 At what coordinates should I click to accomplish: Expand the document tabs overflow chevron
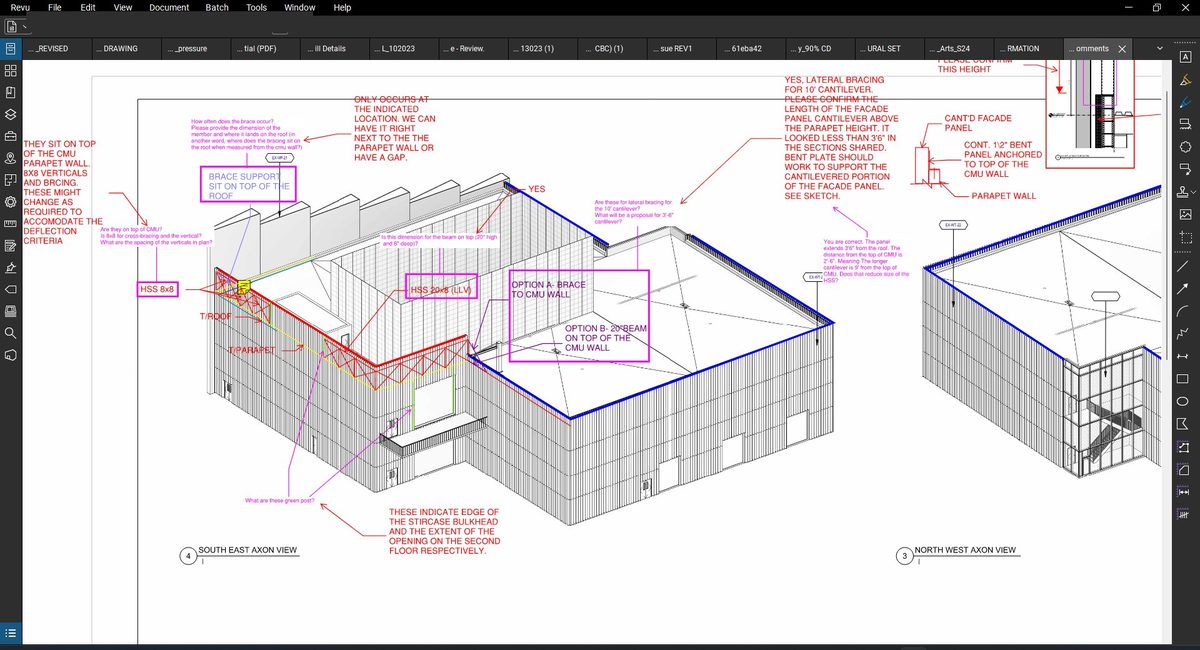(1159, 48)
